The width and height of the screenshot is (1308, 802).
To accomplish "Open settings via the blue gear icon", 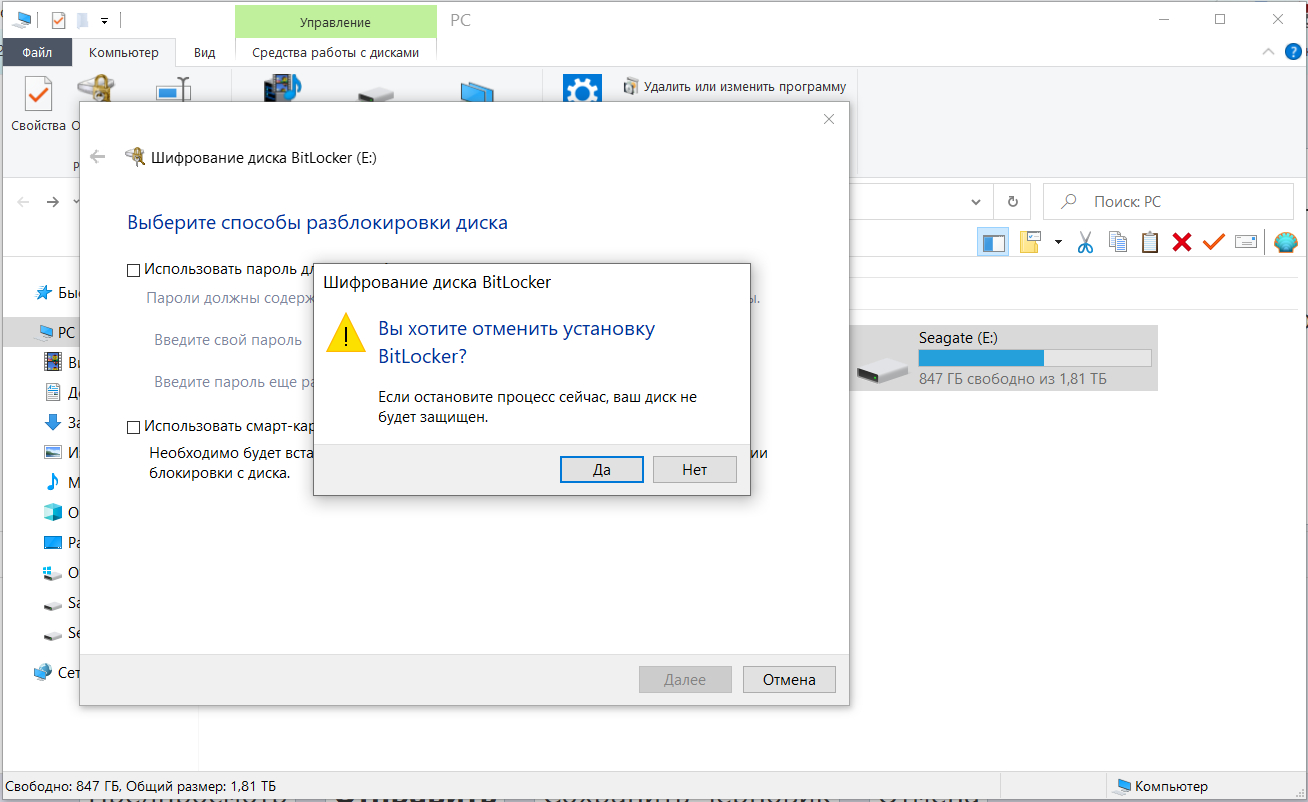I will click(x=582, y=89).
